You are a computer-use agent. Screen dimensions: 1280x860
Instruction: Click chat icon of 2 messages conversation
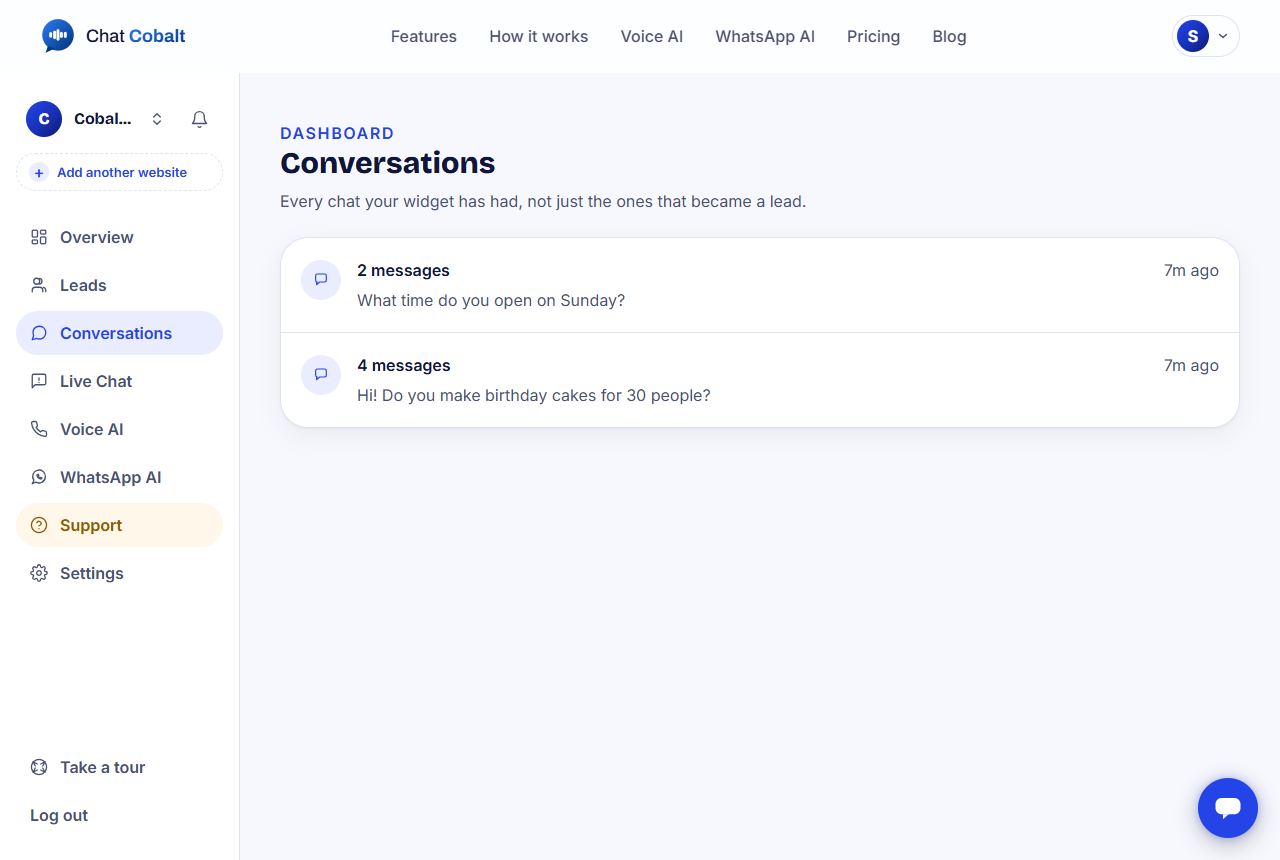pyautogui.click(x=321, y=280)
